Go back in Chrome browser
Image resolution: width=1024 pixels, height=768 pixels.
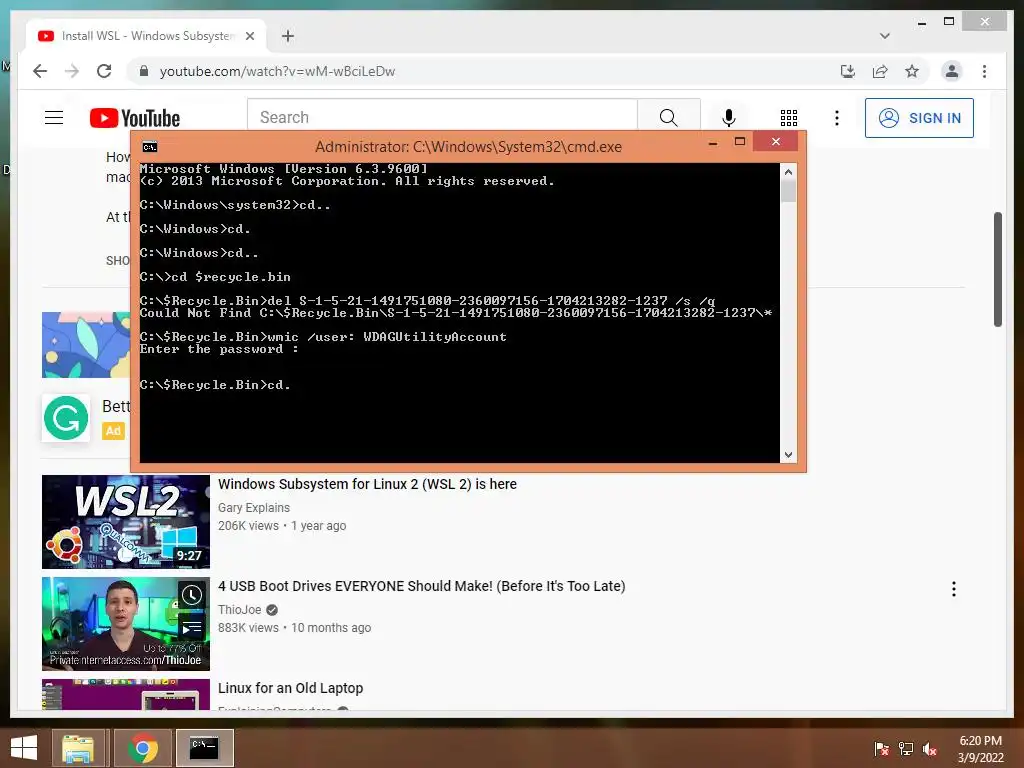[40, 71]
